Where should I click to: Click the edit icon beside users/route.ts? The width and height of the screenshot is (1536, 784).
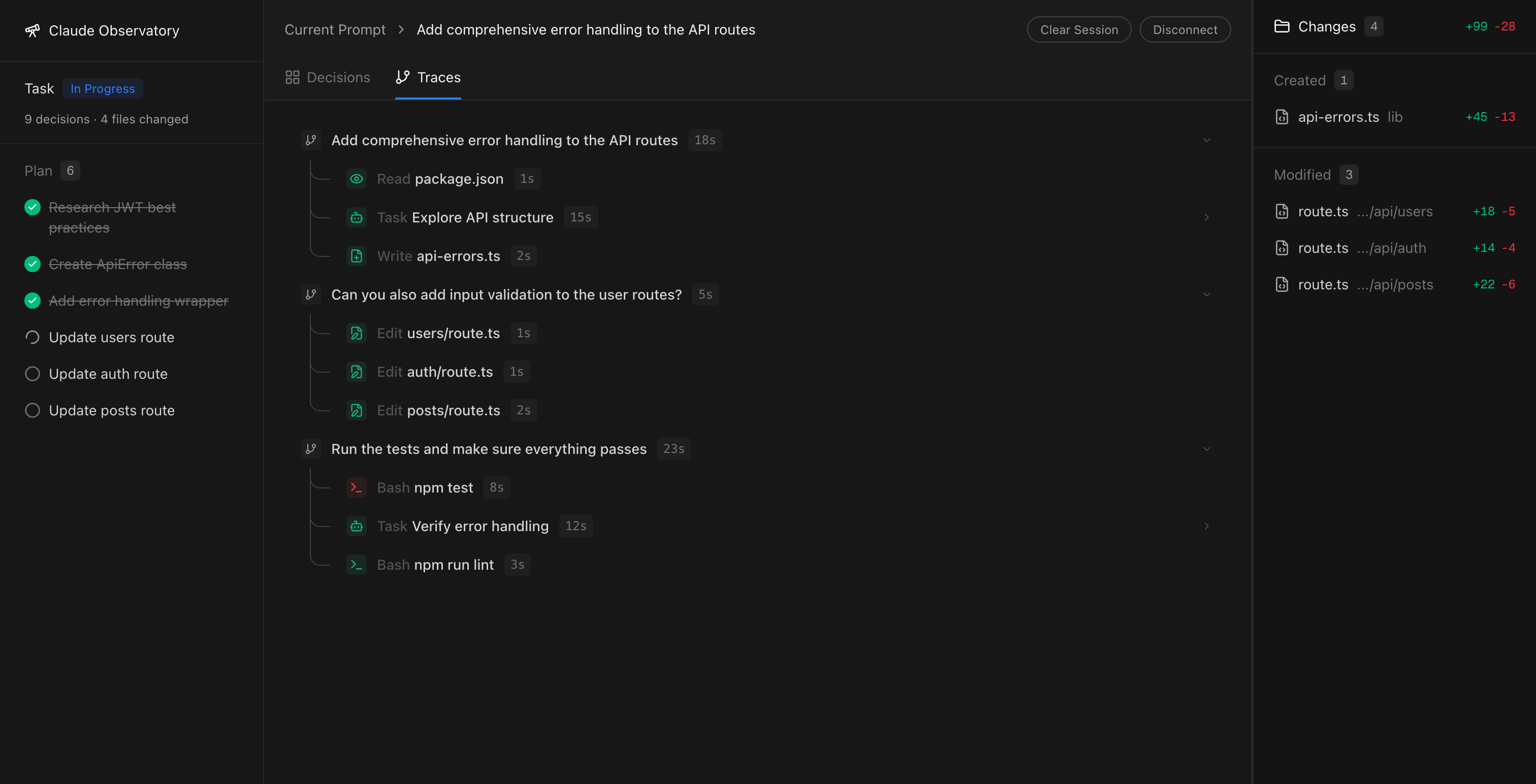[x=356, y=333]
